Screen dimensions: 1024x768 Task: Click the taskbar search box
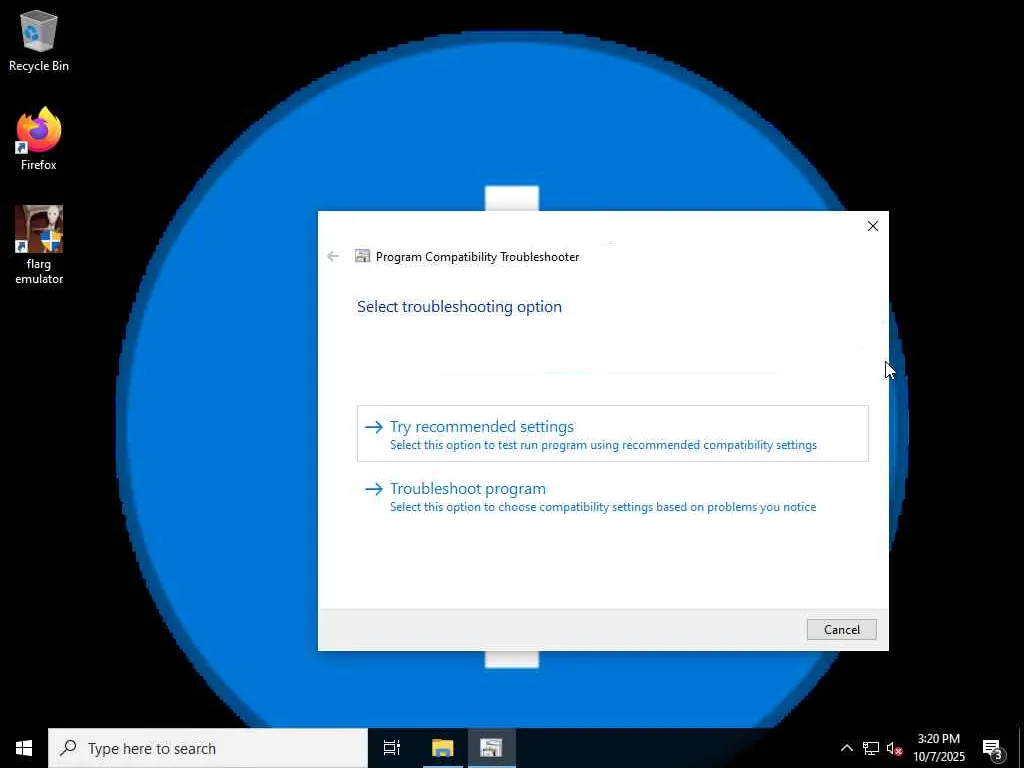pyautogui.click(x=208, y=748)
